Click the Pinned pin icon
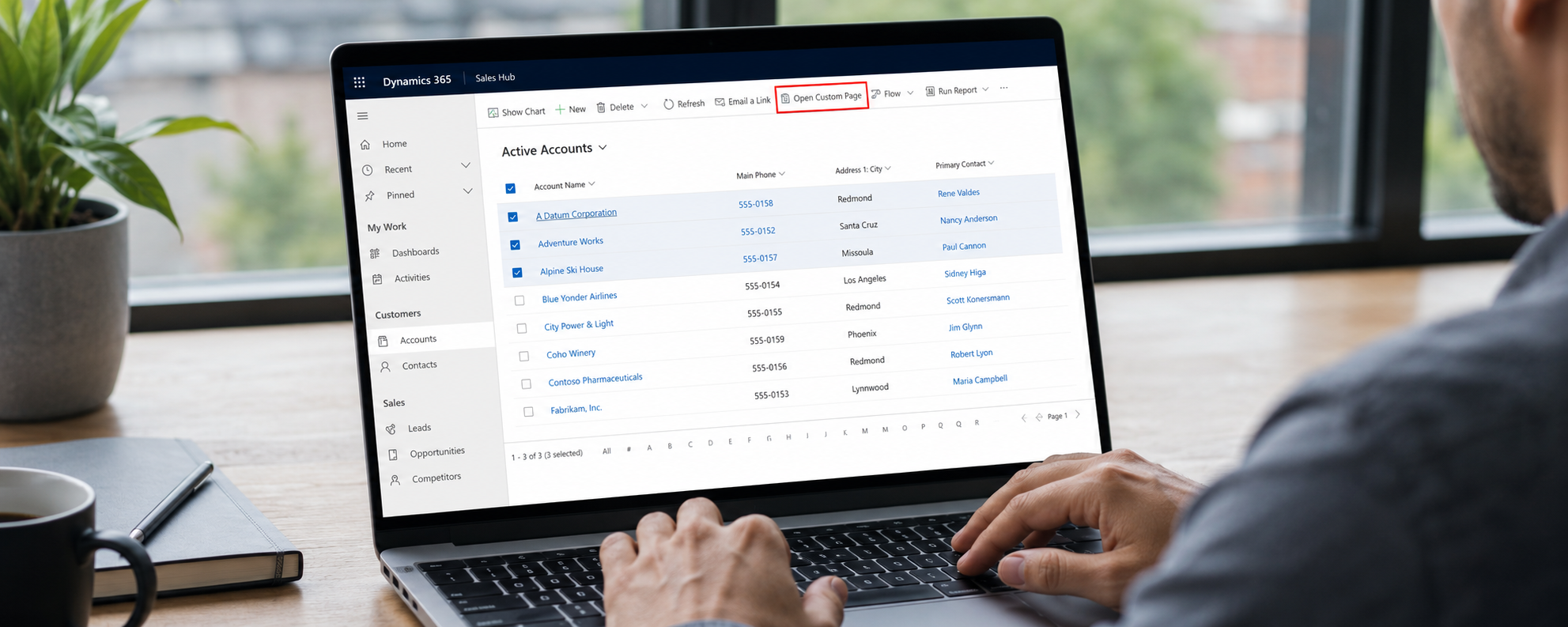Viewport: 1568px width, 627px height. pos(370,196)
